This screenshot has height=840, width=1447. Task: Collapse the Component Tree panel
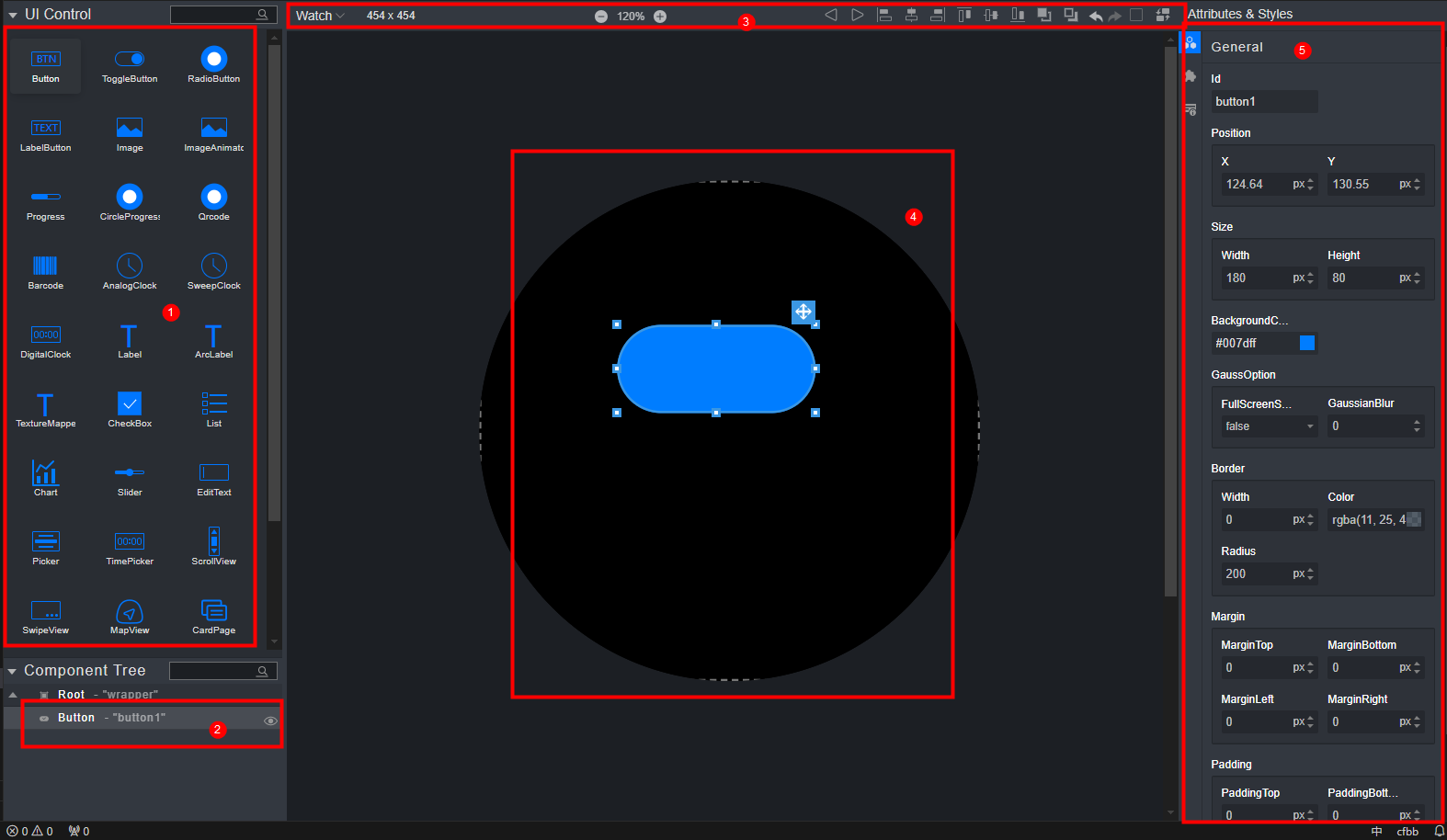click(x=12, y=672)
